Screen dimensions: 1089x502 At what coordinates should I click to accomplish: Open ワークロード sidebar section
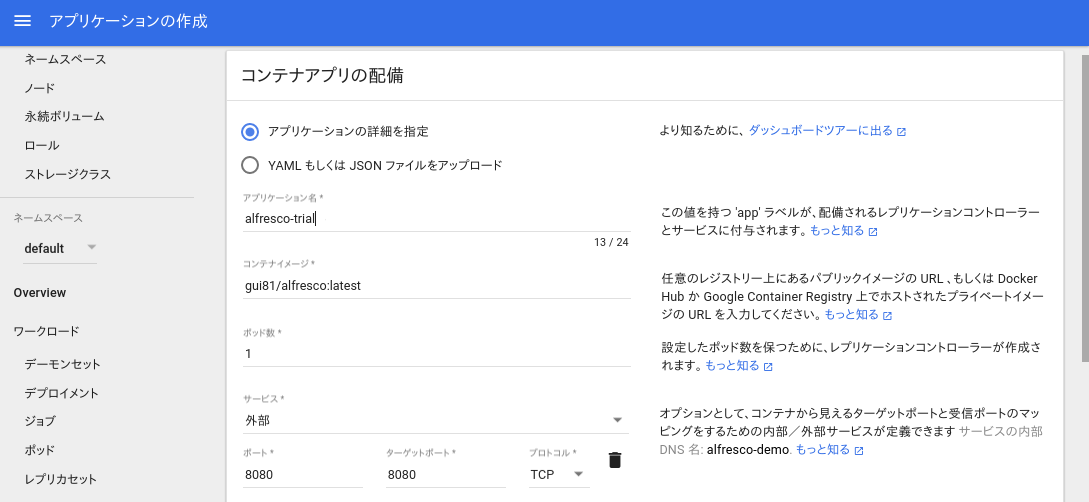pos(47,332)
